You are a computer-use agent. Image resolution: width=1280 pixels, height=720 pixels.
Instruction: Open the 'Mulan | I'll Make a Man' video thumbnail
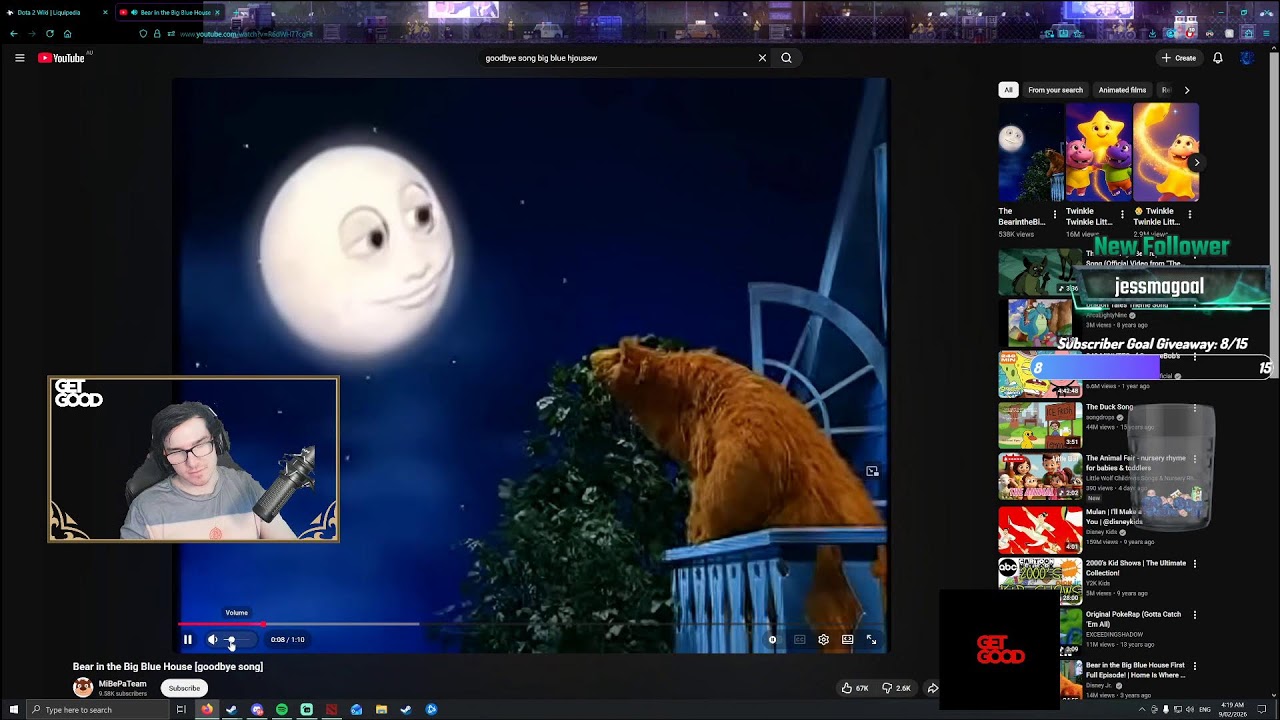point(1040,529)
